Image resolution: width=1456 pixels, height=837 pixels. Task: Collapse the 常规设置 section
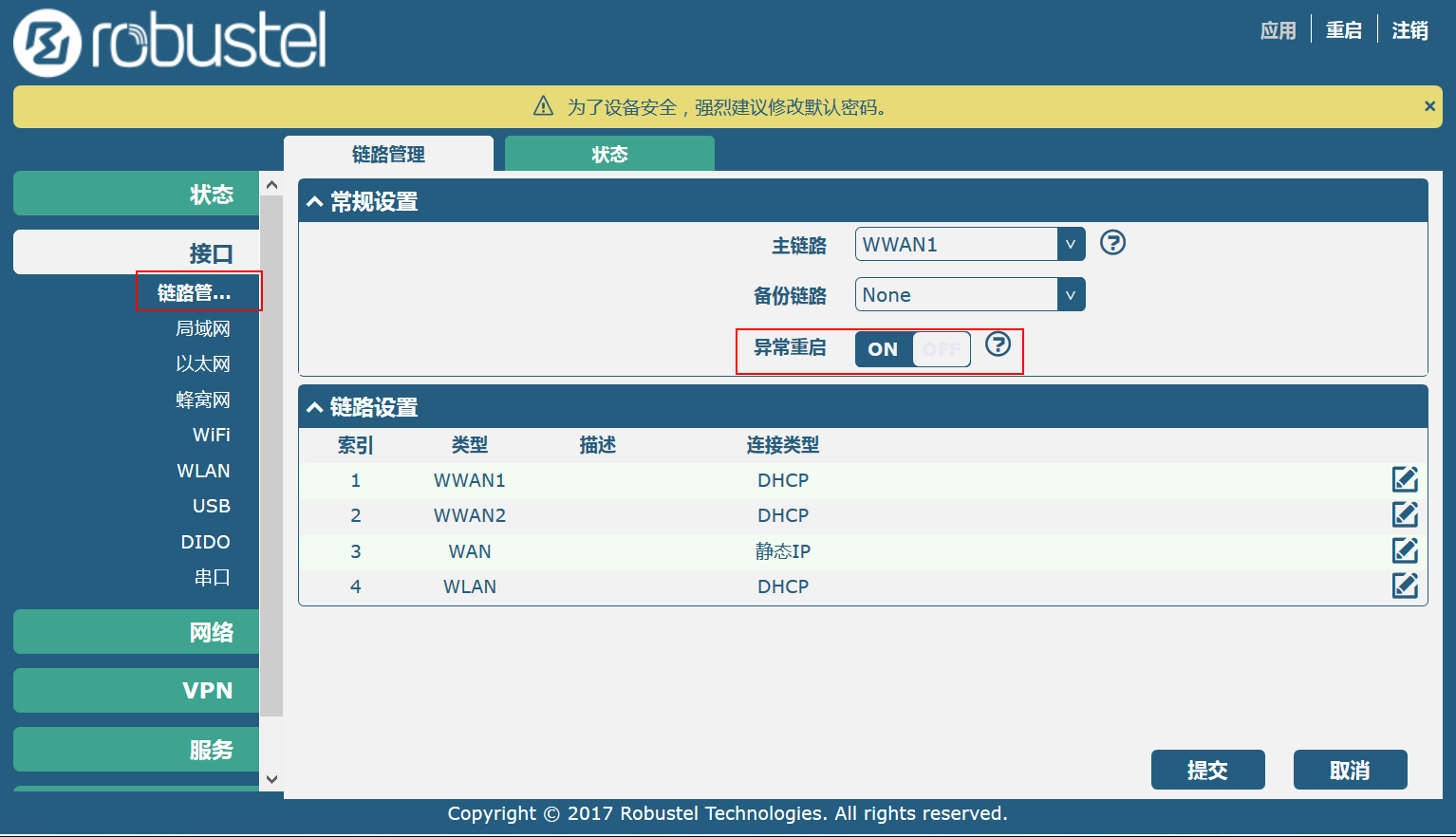[315, 202]
